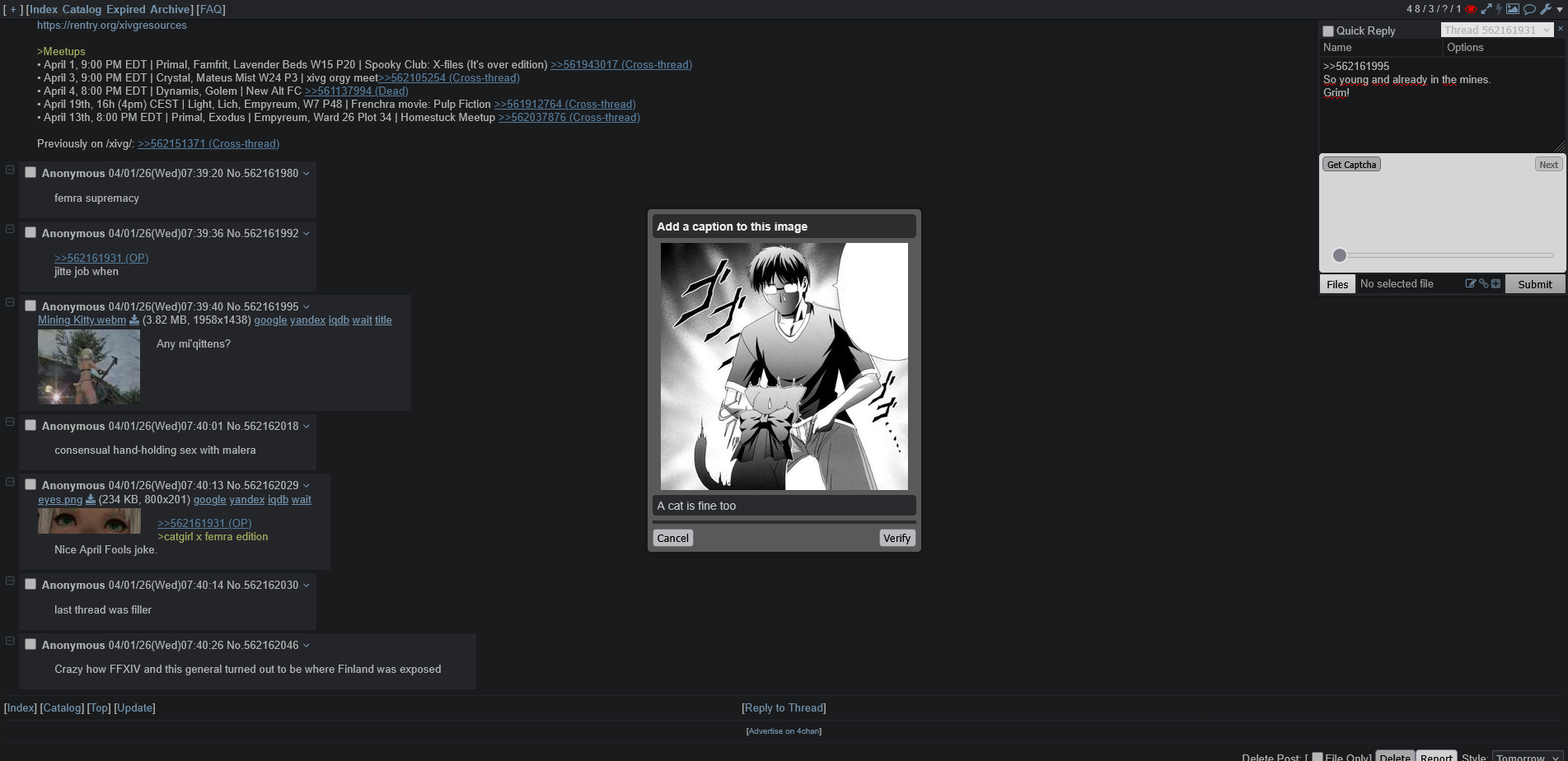This screenshot has width=1568, height=761.
Task: Click the plus icon to add another post
Action: click(x=1495, y=283)
